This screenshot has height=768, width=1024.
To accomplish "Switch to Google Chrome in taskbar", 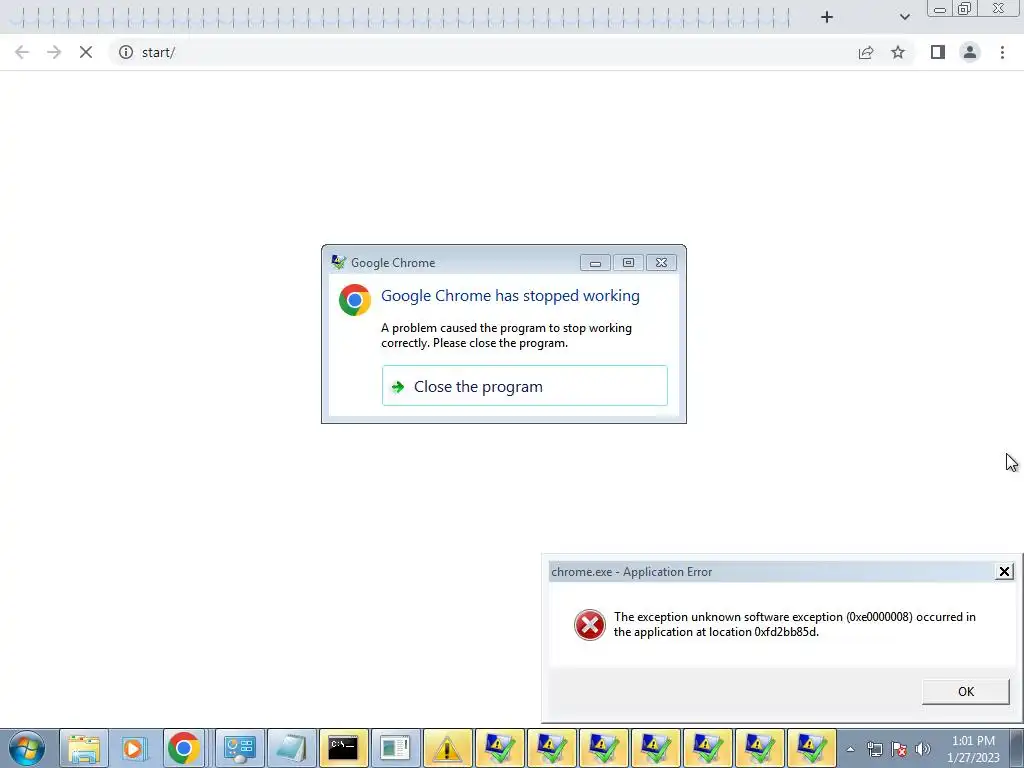I will coord(184,748).
